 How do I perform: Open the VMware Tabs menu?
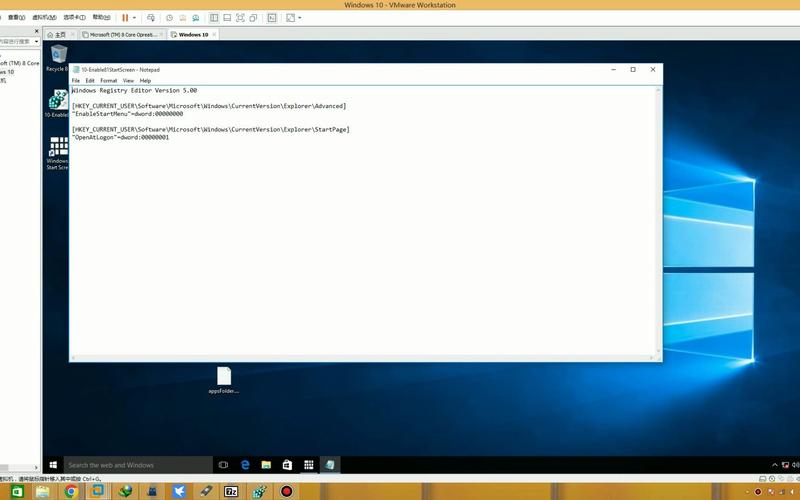[x=74, y=17]
